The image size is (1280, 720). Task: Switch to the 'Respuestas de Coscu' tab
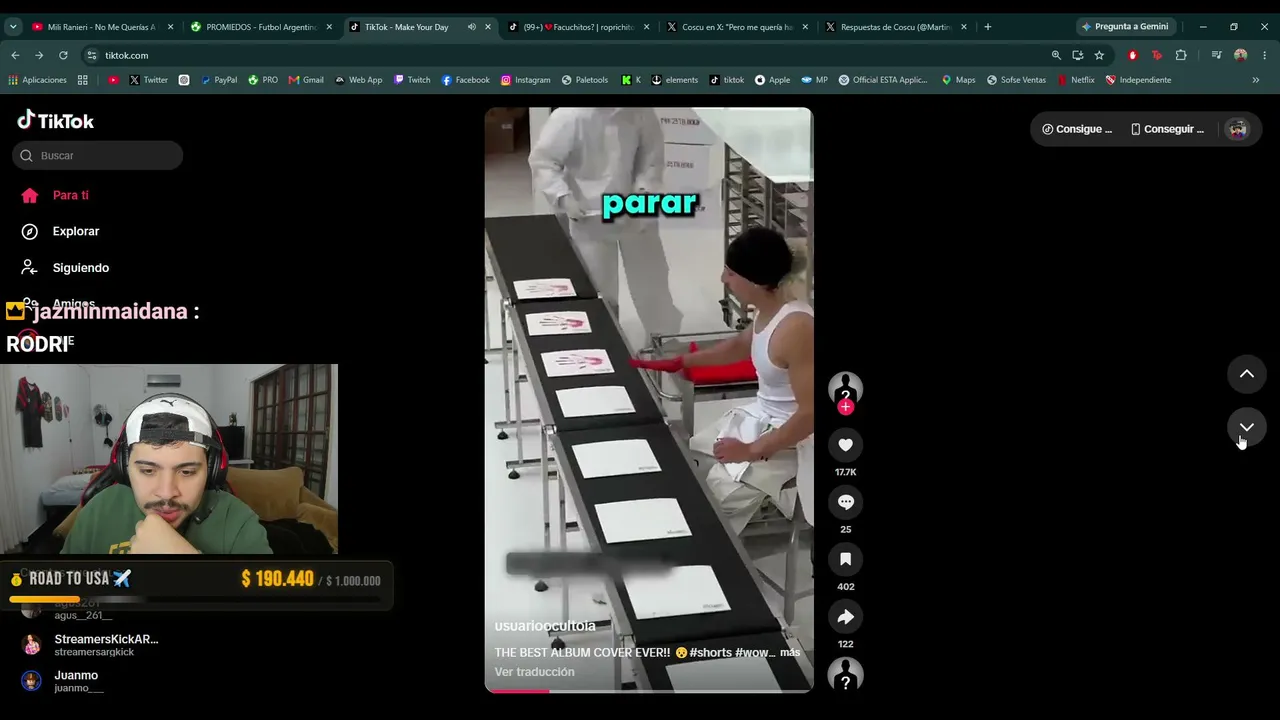[896, 27]
